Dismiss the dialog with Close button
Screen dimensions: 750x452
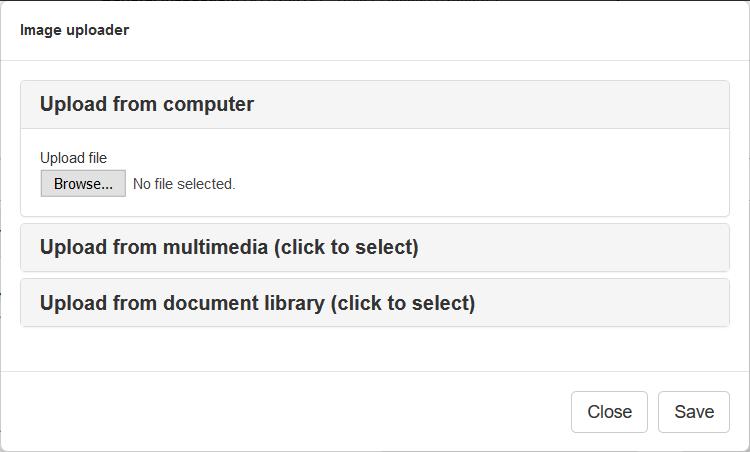(609, 412)
